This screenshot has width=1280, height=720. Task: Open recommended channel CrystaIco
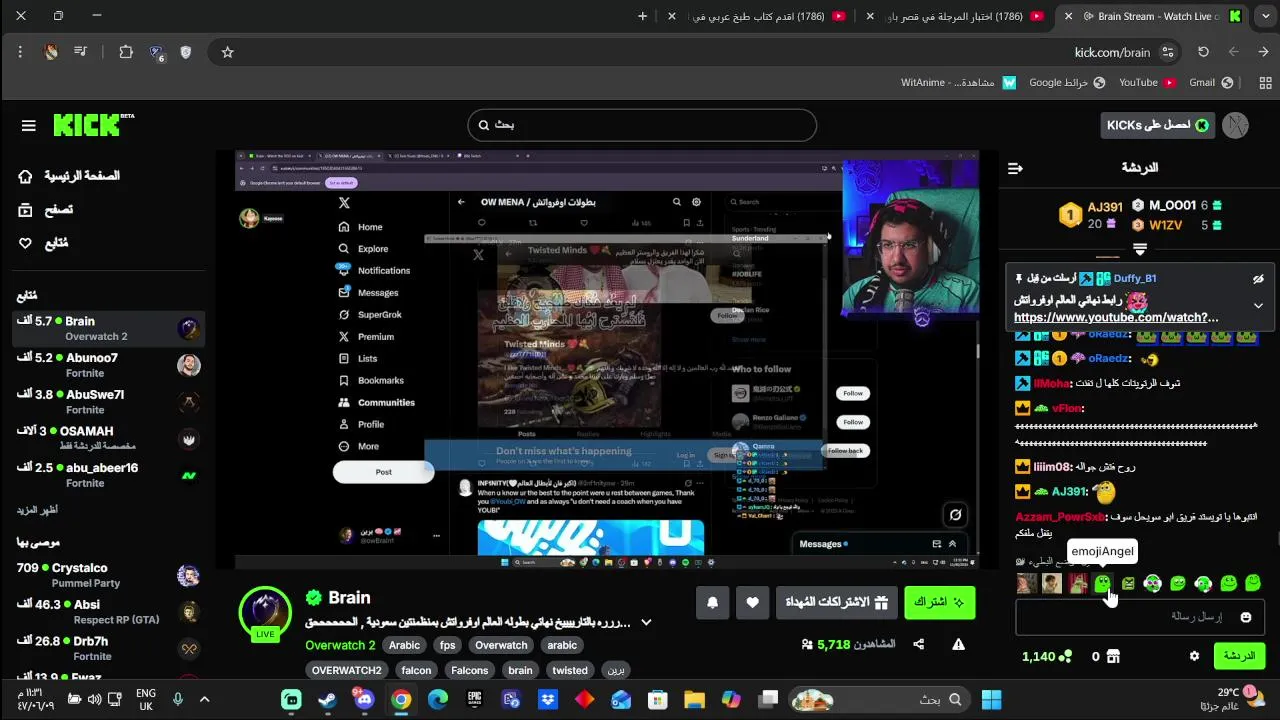pos(109,575)
